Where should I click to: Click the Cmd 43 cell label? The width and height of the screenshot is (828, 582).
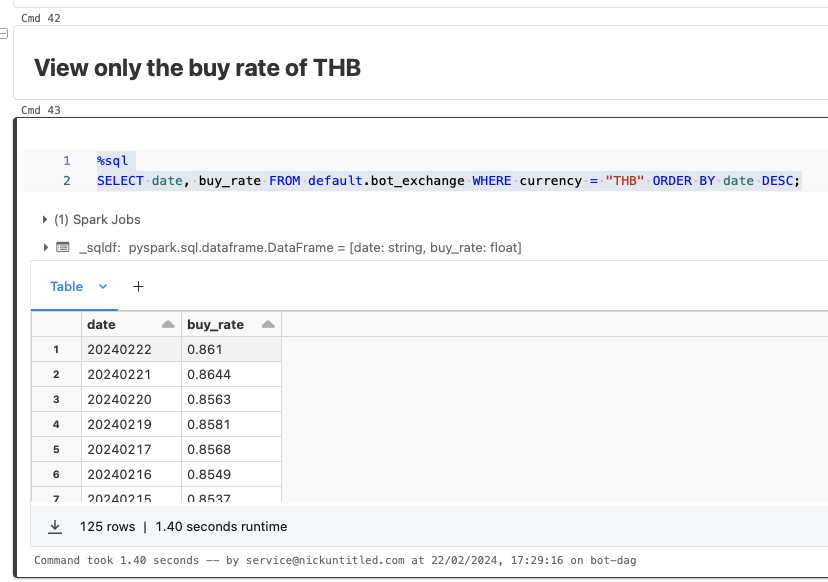point(41,110)
